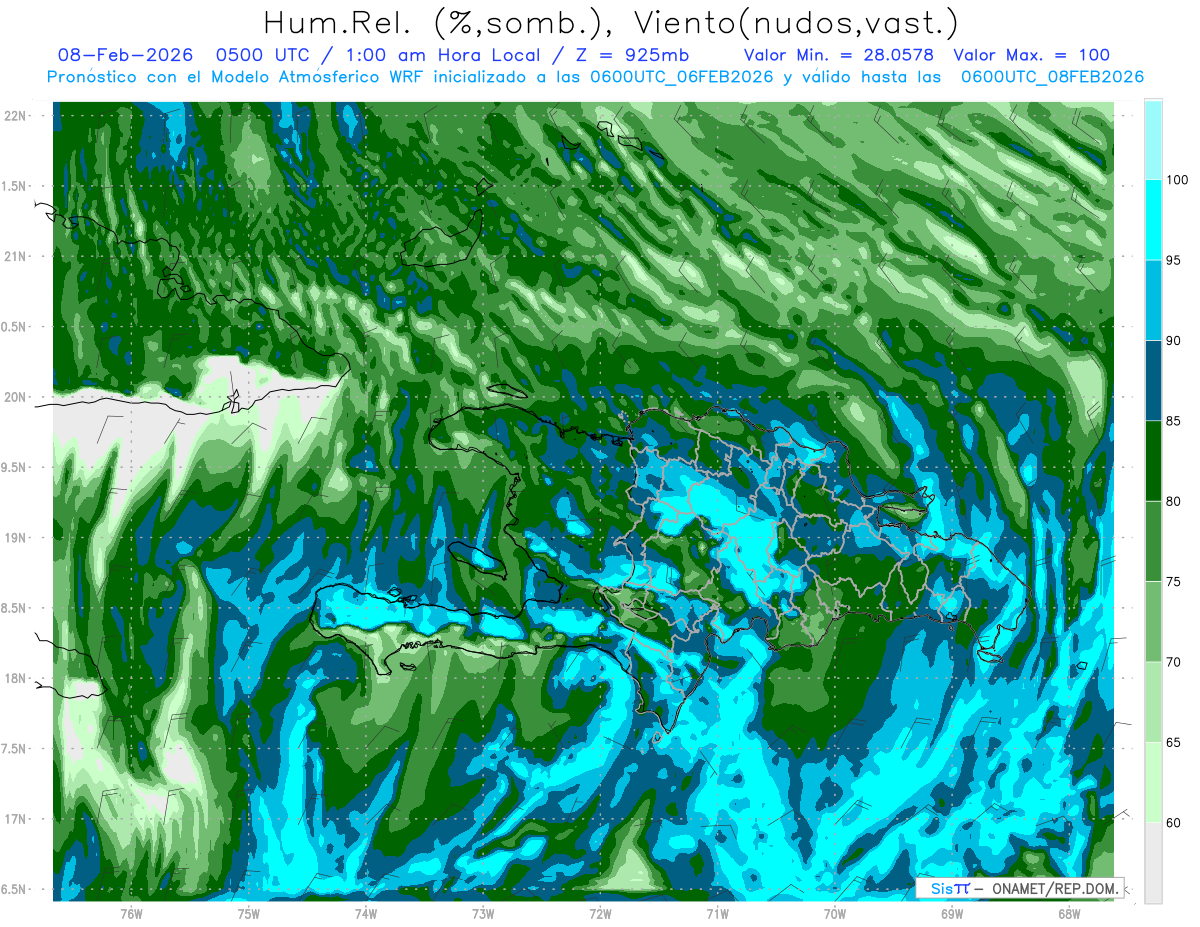Click the bright cyan 95–100 colorbar segment
This screenshot has width=1200, height=927.
[x=1153, y=220]
